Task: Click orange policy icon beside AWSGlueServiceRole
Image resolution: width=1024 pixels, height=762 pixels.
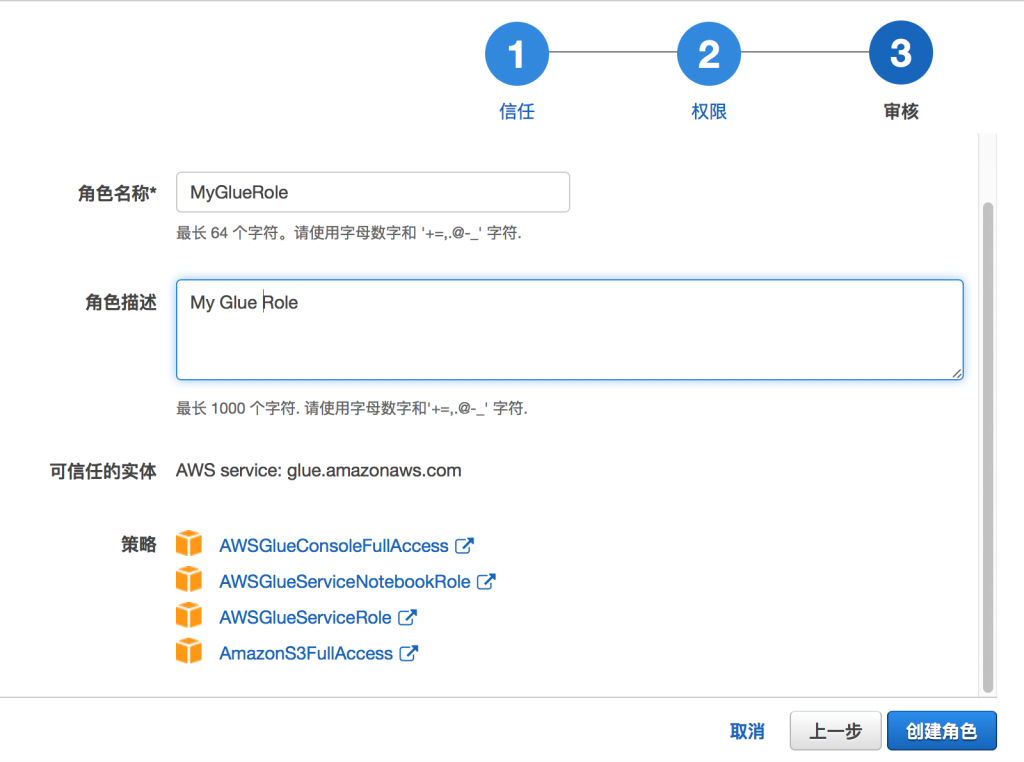Action: pos(189,616)
